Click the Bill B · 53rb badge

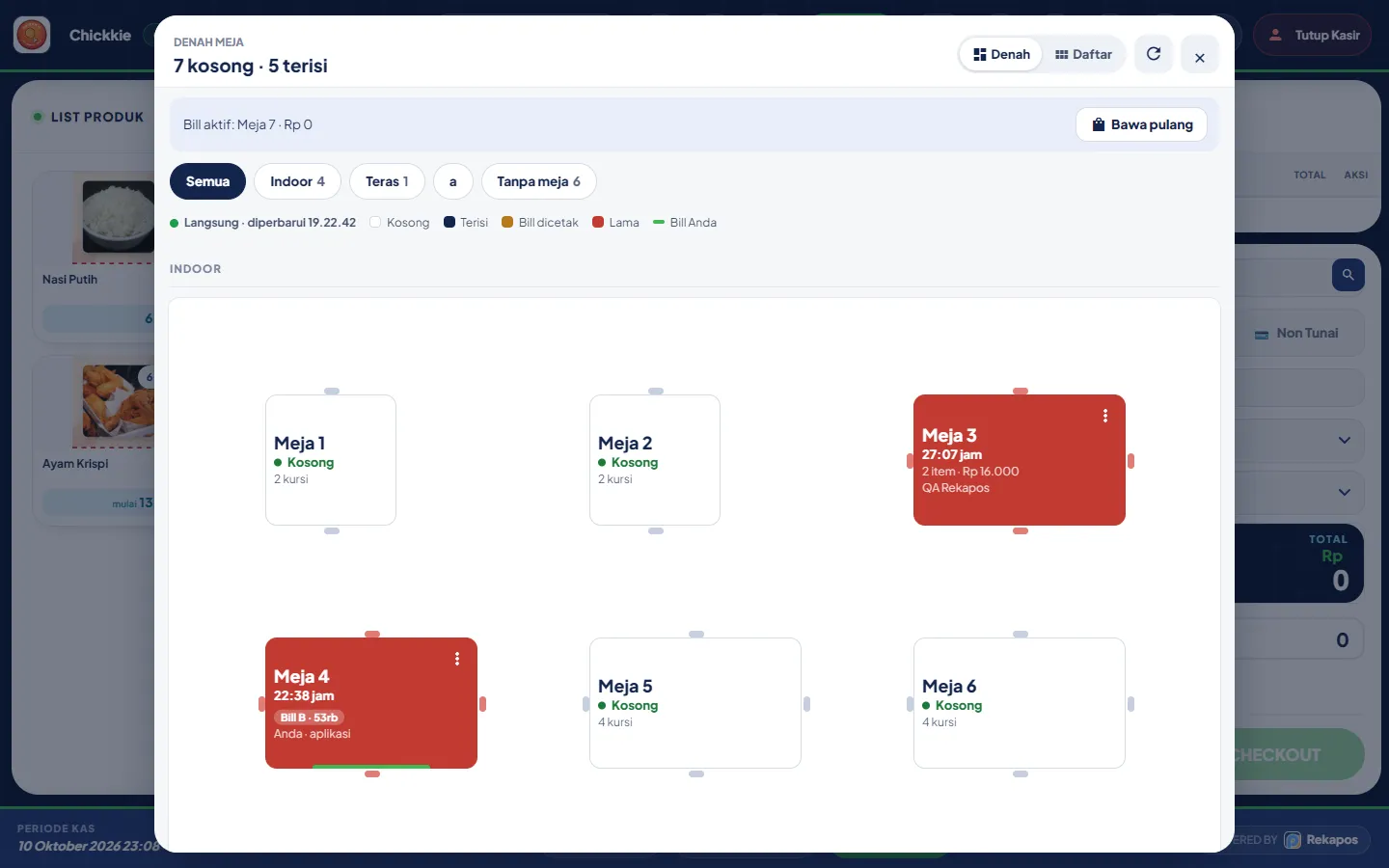point(309,718)
